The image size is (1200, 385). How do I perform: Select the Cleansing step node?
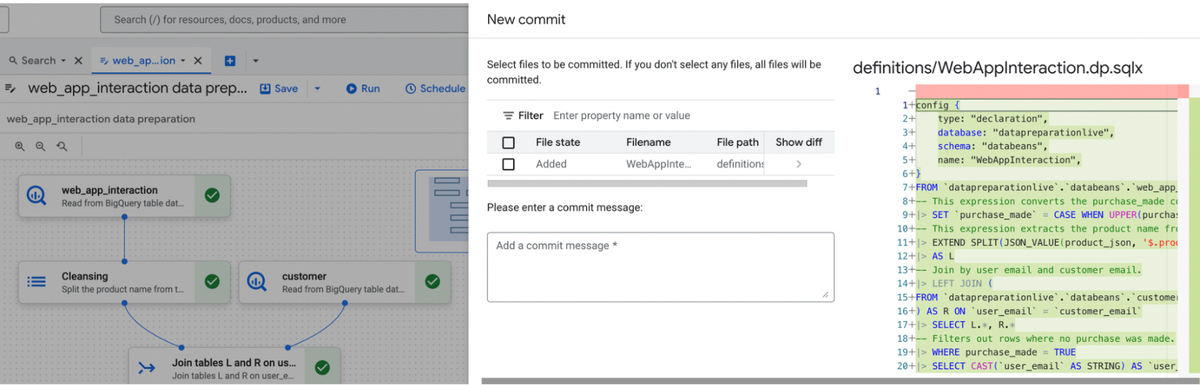coord(124,282)
